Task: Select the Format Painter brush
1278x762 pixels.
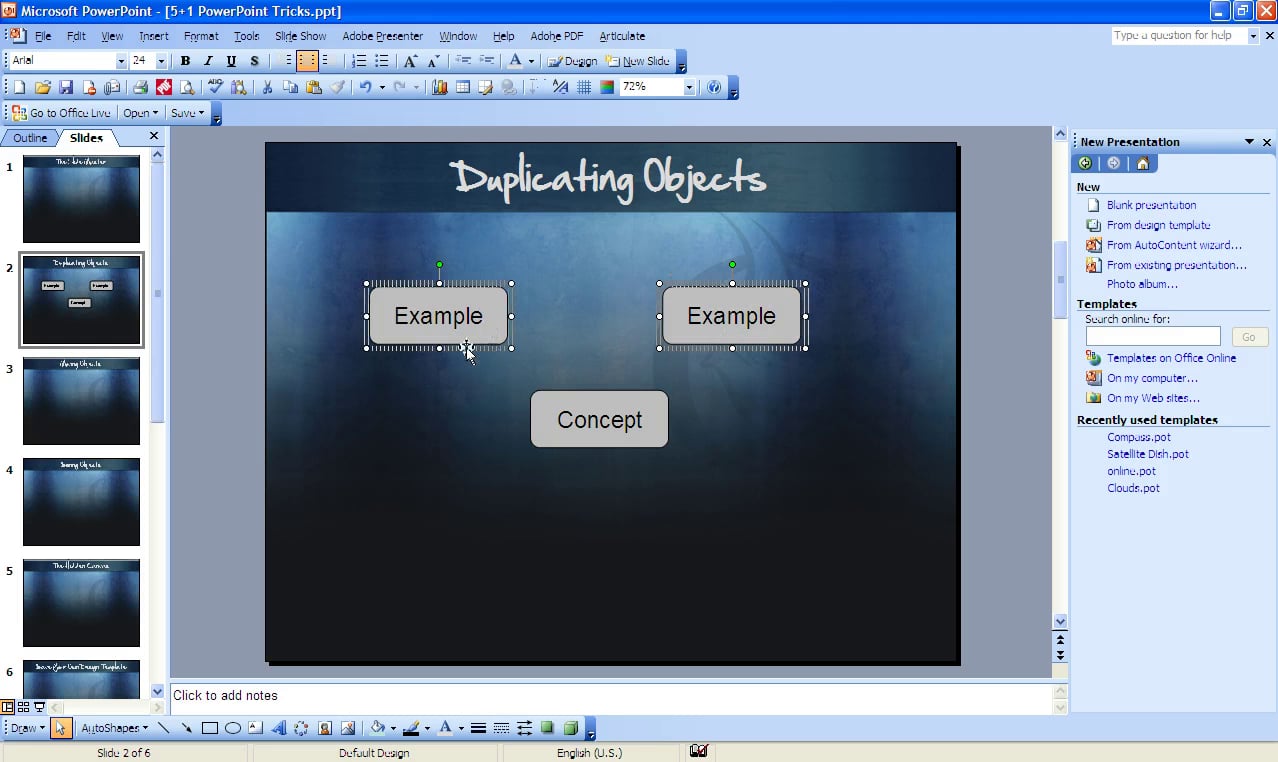Action: point(338,88)
